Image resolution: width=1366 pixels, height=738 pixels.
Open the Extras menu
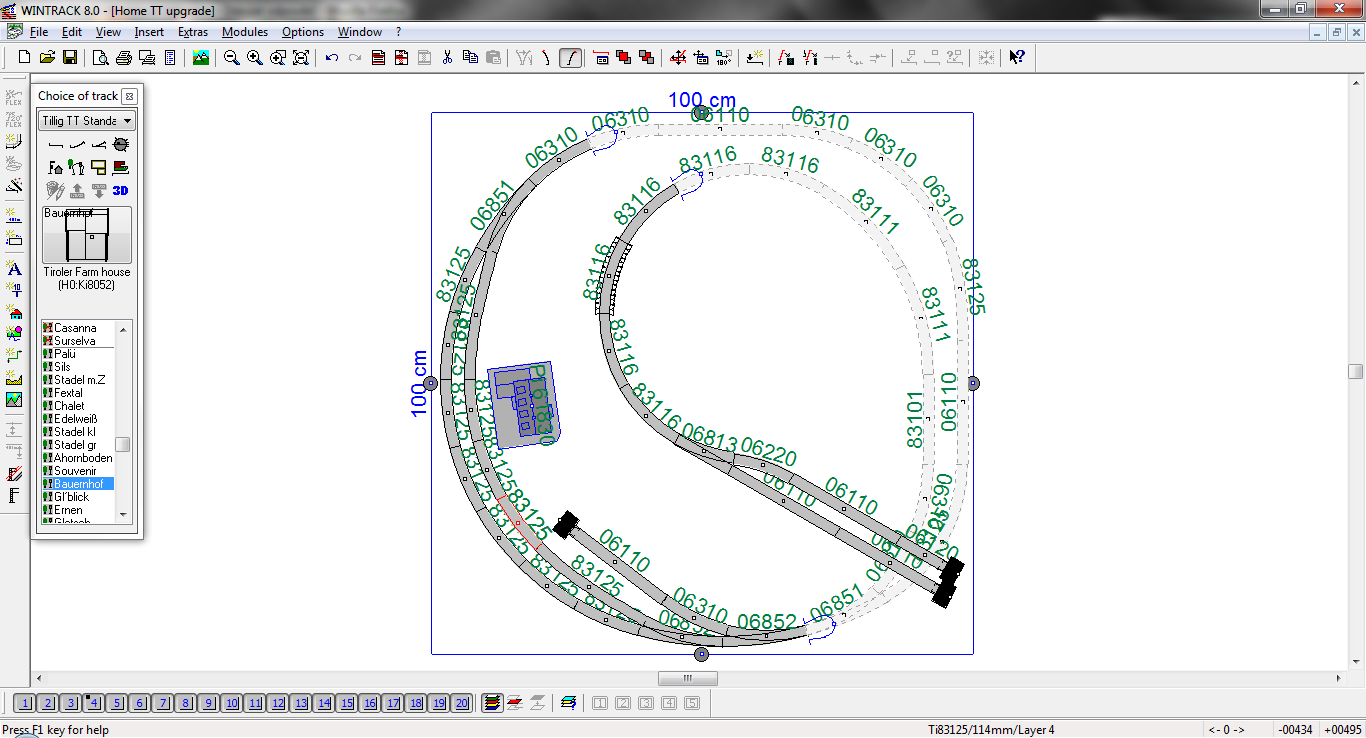(x=193, y=32)
